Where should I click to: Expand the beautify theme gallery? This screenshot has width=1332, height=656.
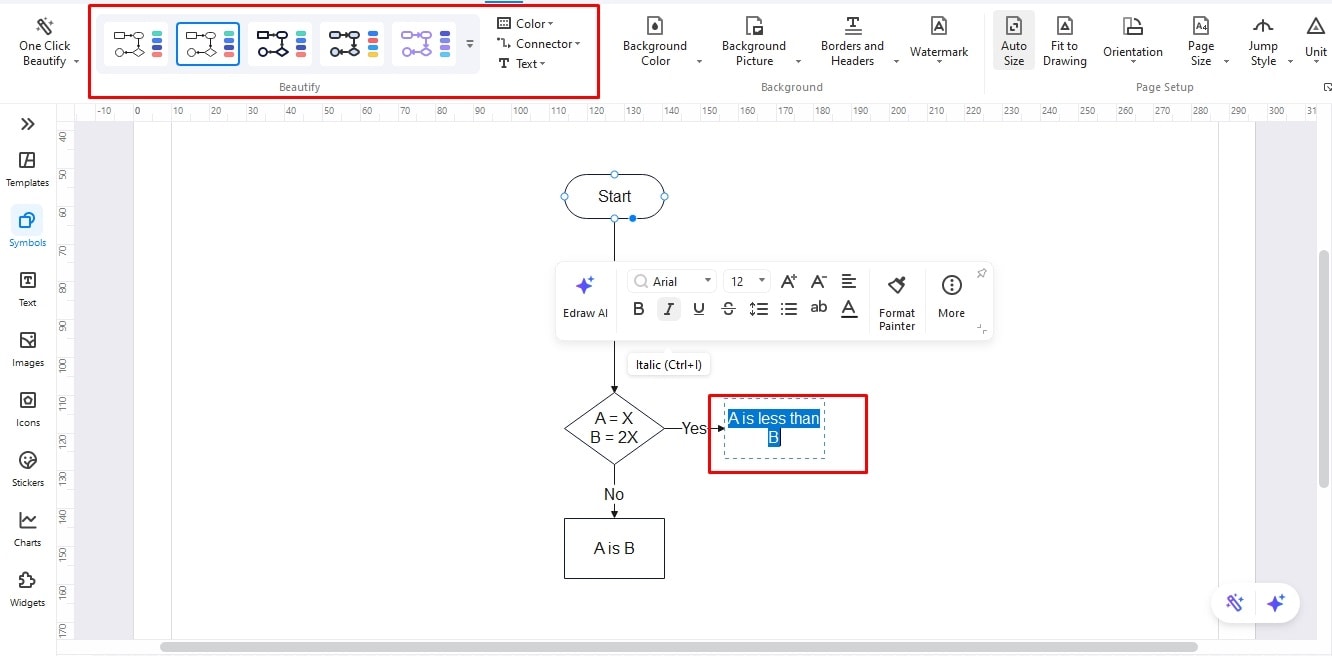470,44
